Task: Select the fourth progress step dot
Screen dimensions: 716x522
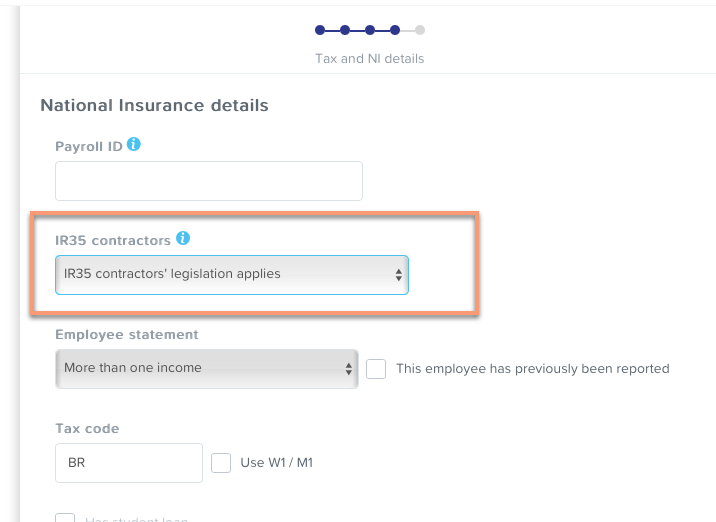Action: tap(395, 30)
